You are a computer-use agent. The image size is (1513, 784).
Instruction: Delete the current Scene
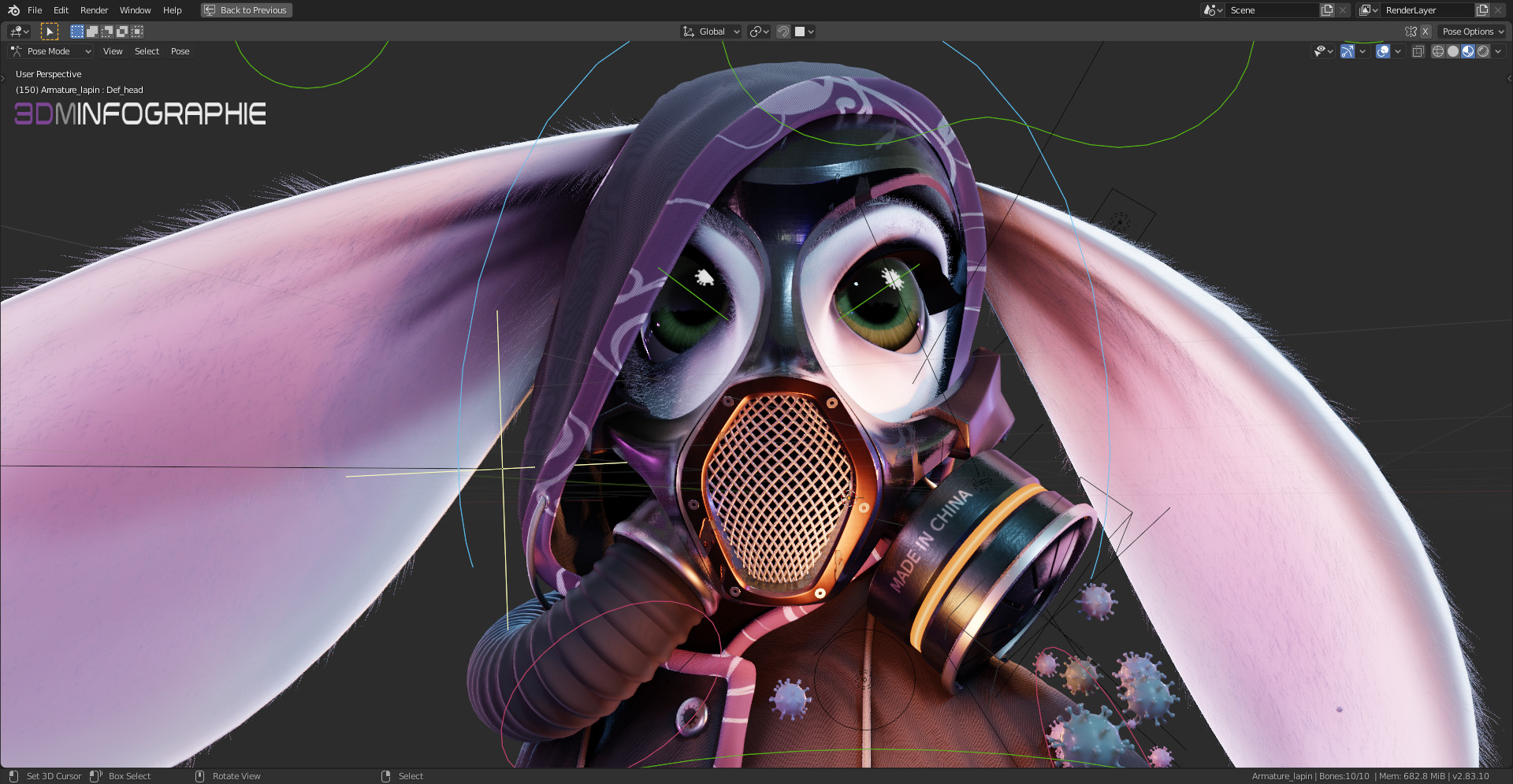[x=1343, y=10]
